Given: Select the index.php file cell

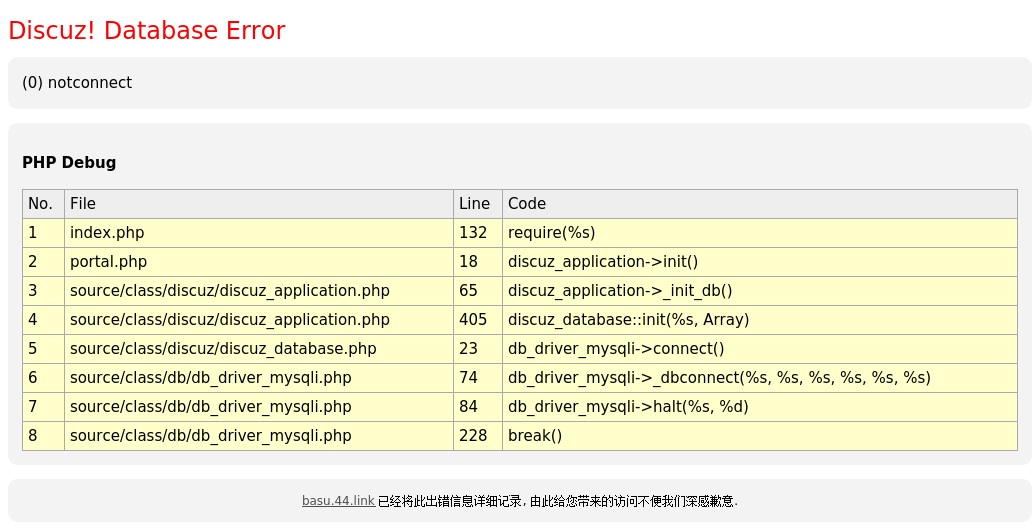Looking at the screenshot, I should [x=107, y=233].
